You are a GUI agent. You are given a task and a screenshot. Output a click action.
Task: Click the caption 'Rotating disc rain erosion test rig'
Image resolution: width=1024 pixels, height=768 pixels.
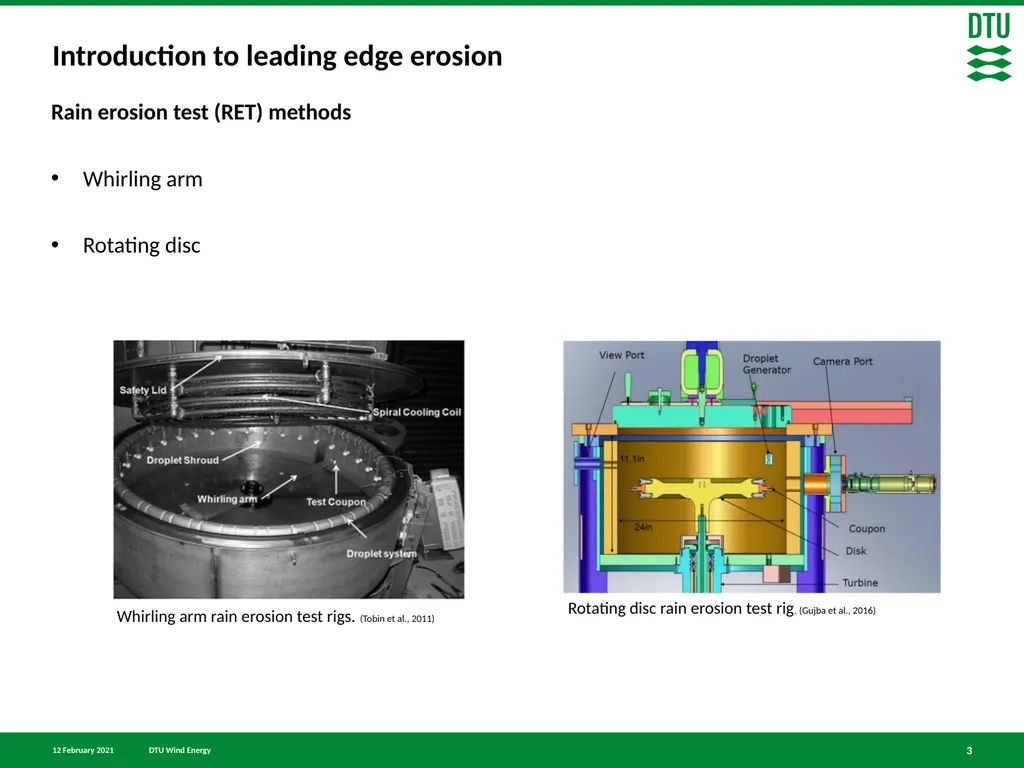(x=680, y=608)
